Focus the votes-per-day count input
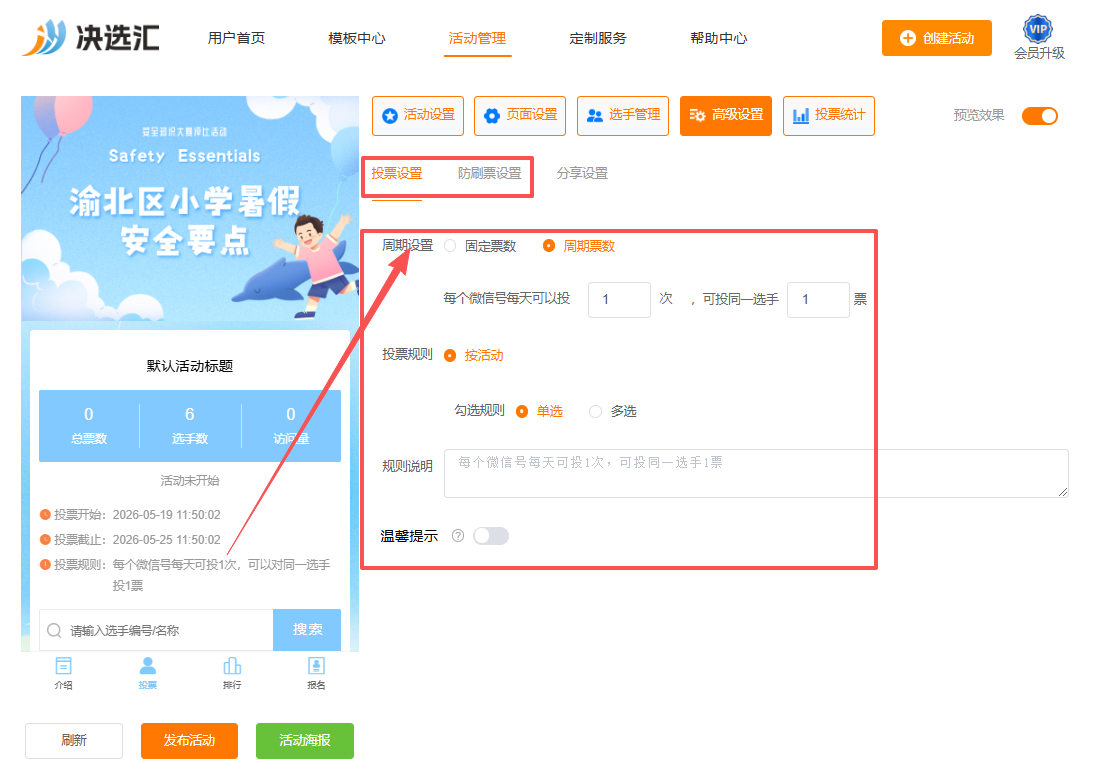This screenshot has height=781, width=1099. point(620,299)
